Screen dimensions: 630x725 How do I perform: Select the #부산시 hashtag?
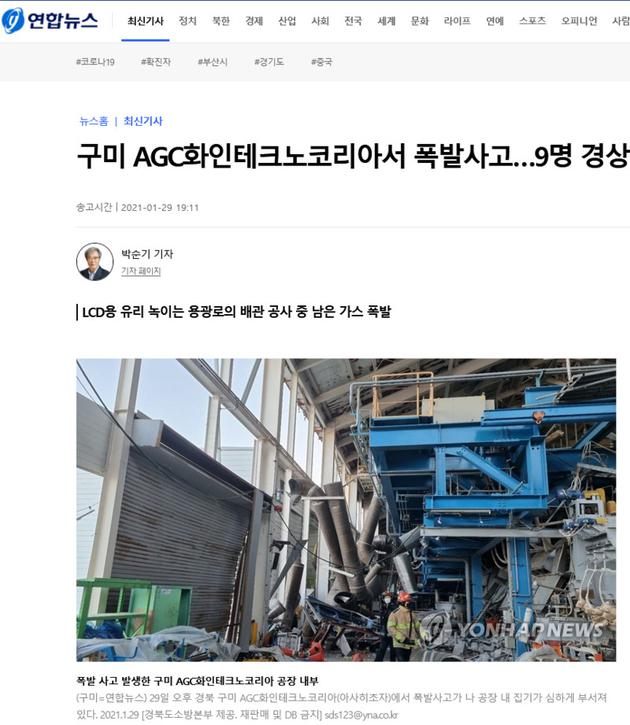(x=213, y=62)
